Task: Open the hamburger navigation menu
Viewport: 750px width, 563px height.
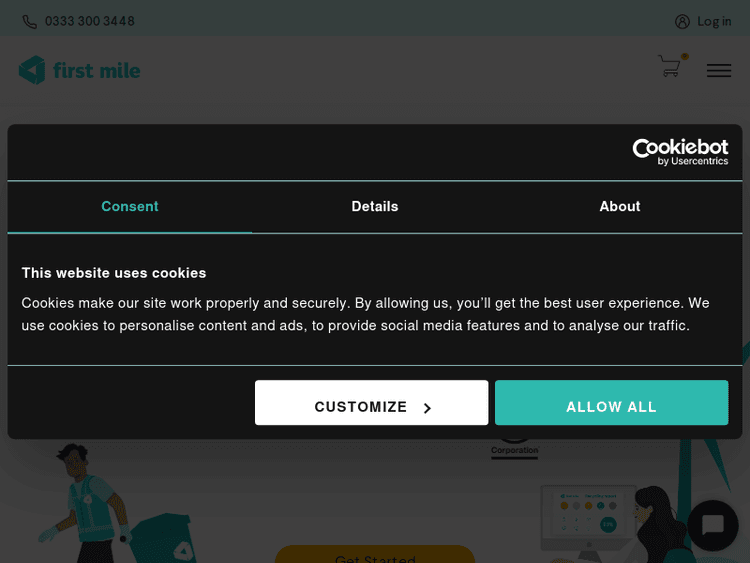Action: coord(718,70)
